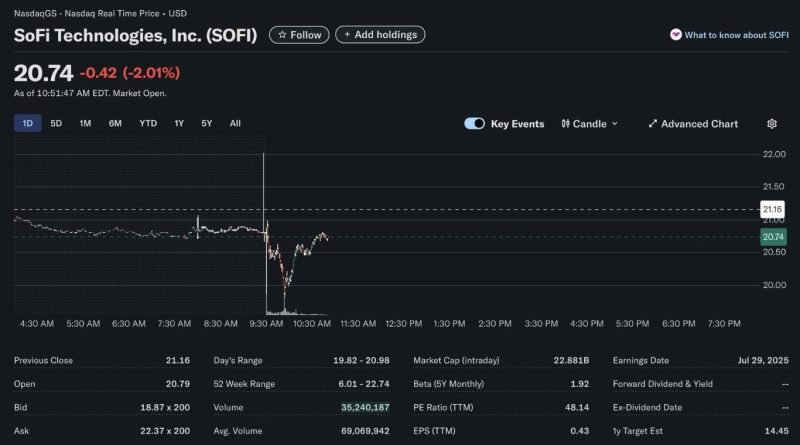Click the current price 20.74 headline
Image resolution: width=800 pixels, height=445 pixels.
point(43,73)
